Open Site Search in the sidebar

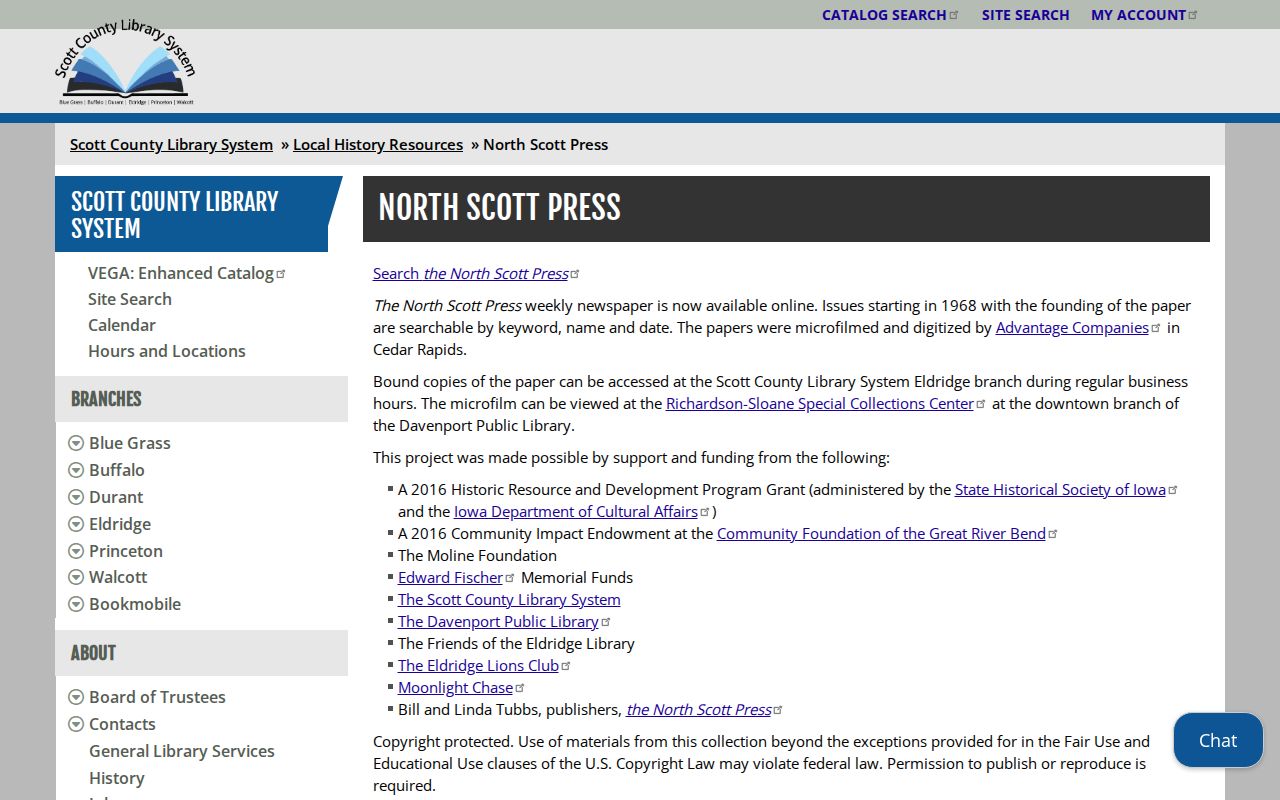(130, 299)
